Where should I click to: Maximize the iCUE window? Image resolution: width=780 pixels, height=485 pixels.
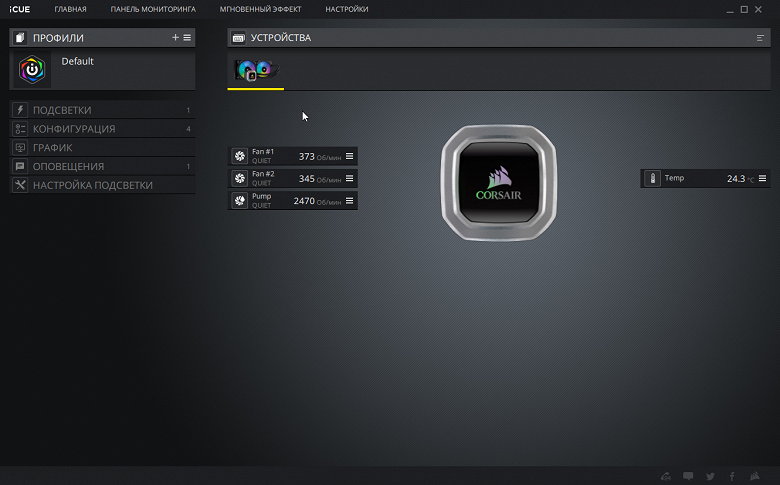(744, 9)
